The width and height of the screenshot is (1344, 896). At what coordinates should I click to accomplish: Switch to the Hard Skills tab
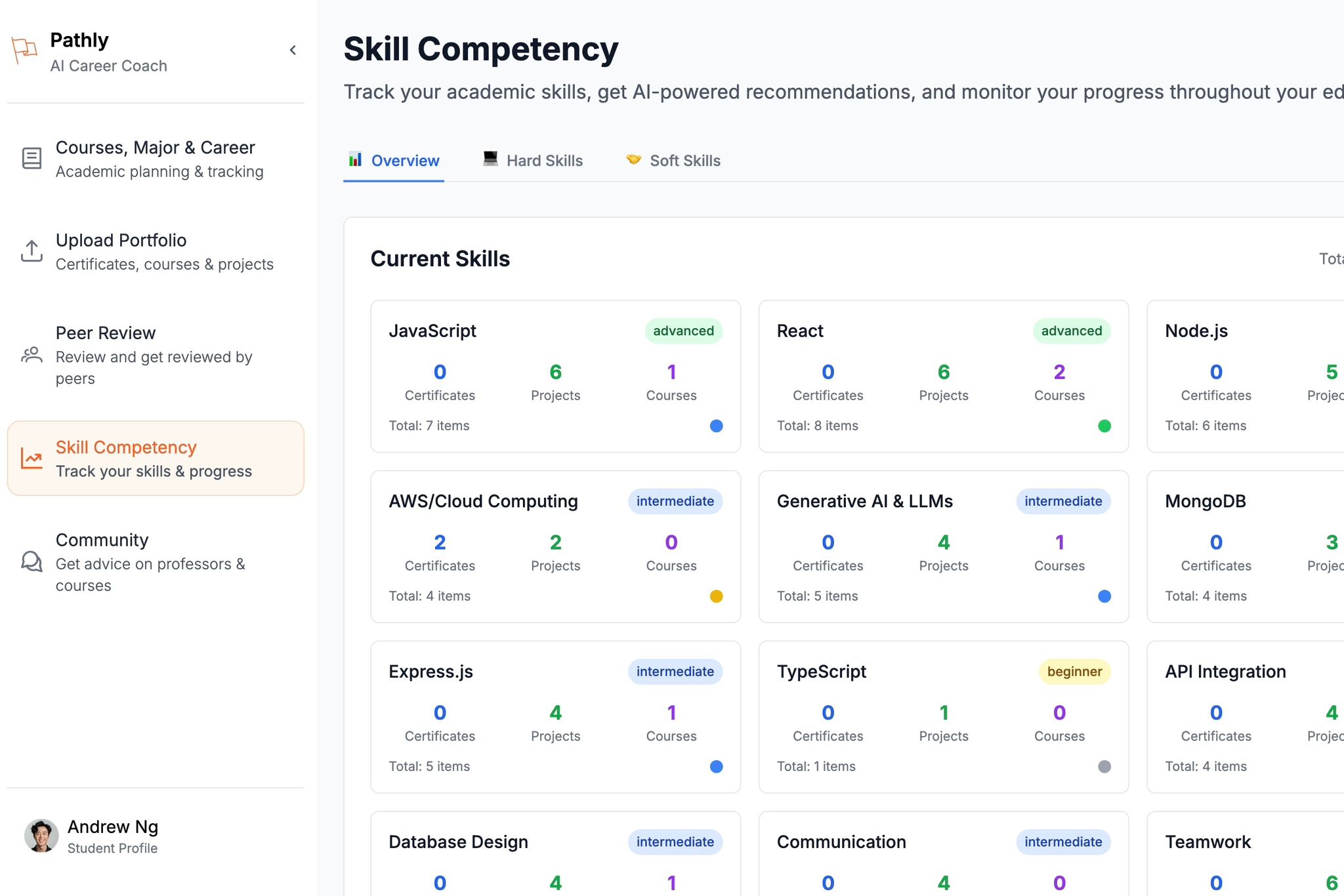(x=544, y=161)
